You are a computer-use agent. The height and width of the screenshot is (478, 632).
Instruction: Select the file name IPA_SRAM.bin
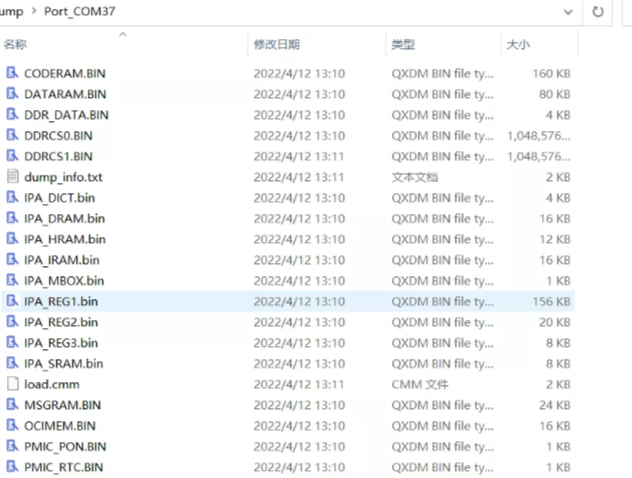(x=64, y=364)
